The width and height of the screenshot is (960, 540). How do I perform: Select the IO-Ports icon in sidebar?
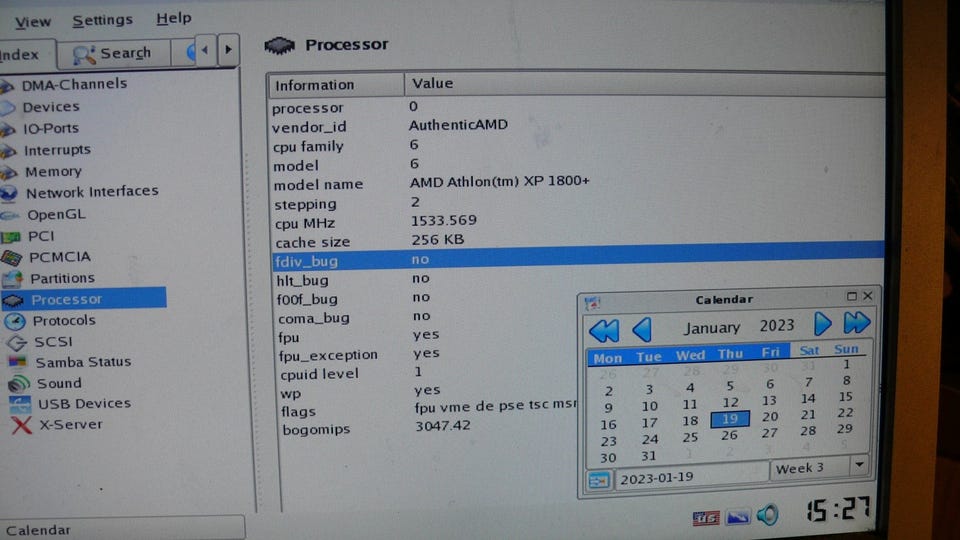click(x=7, y=130)
